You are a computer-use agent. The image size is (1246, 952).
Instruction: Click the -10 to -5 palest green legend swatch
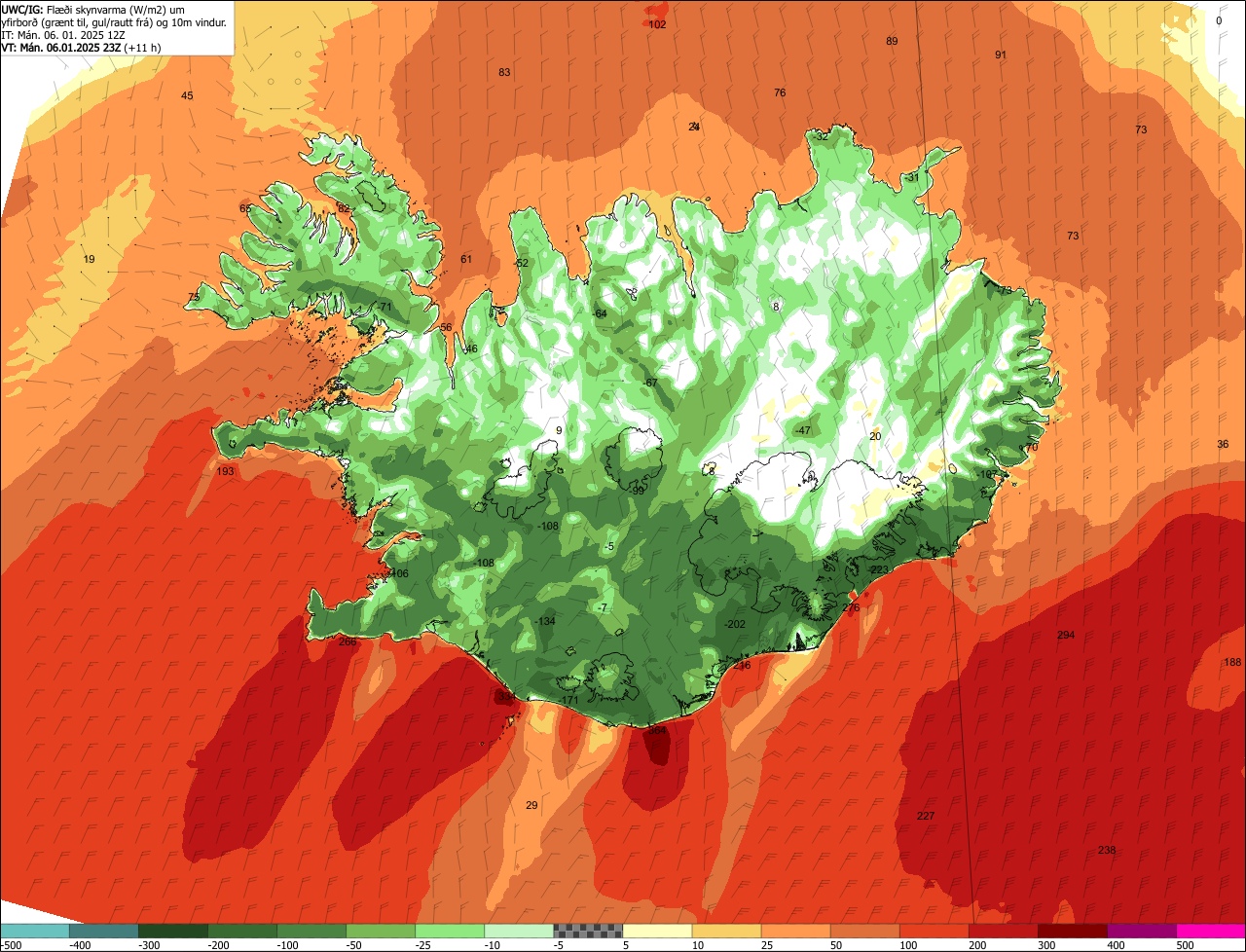519,931
